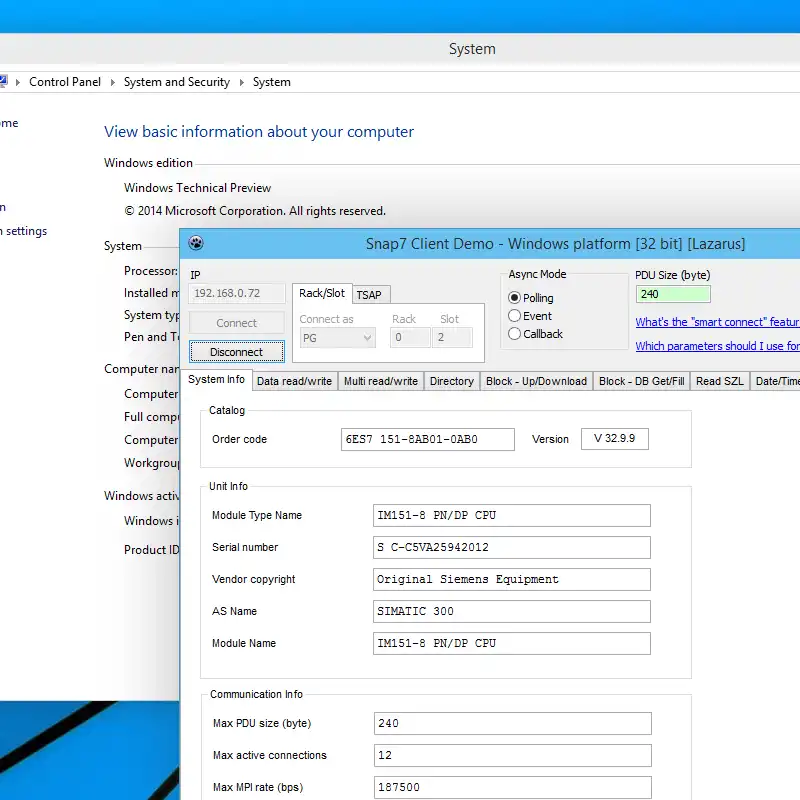Click the Disconnect button

pos(237,352)
